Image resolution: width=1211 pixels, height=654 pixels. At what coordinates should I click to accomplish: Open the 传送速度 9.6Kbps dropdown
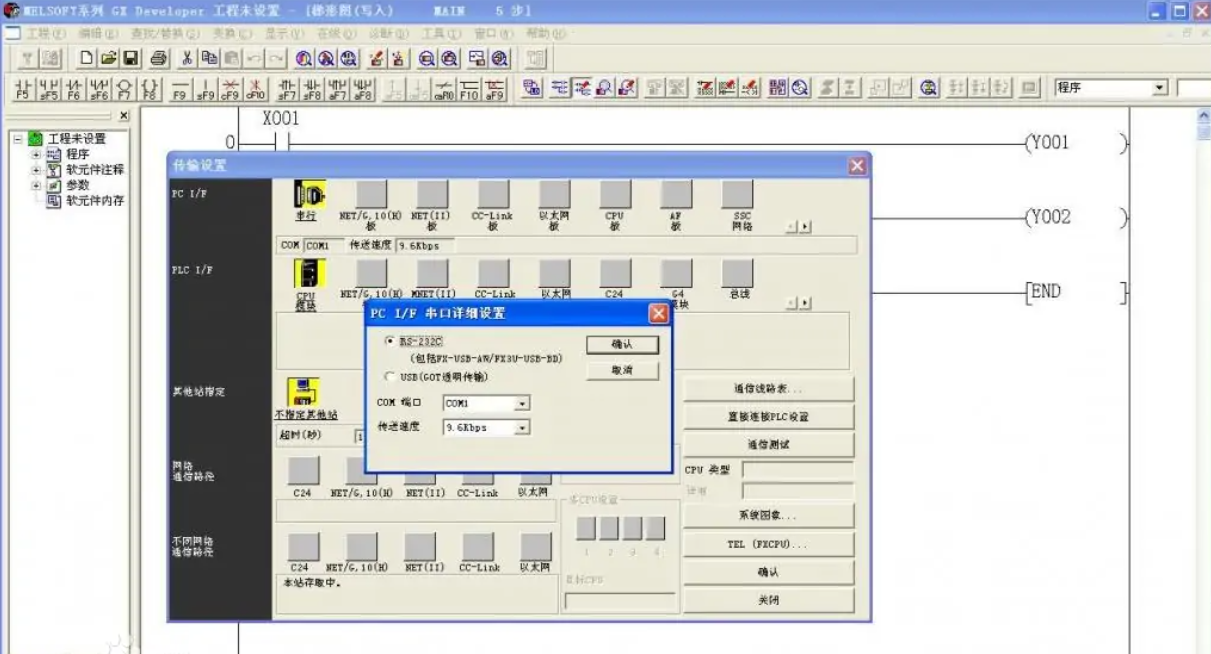tap(522, 427)
